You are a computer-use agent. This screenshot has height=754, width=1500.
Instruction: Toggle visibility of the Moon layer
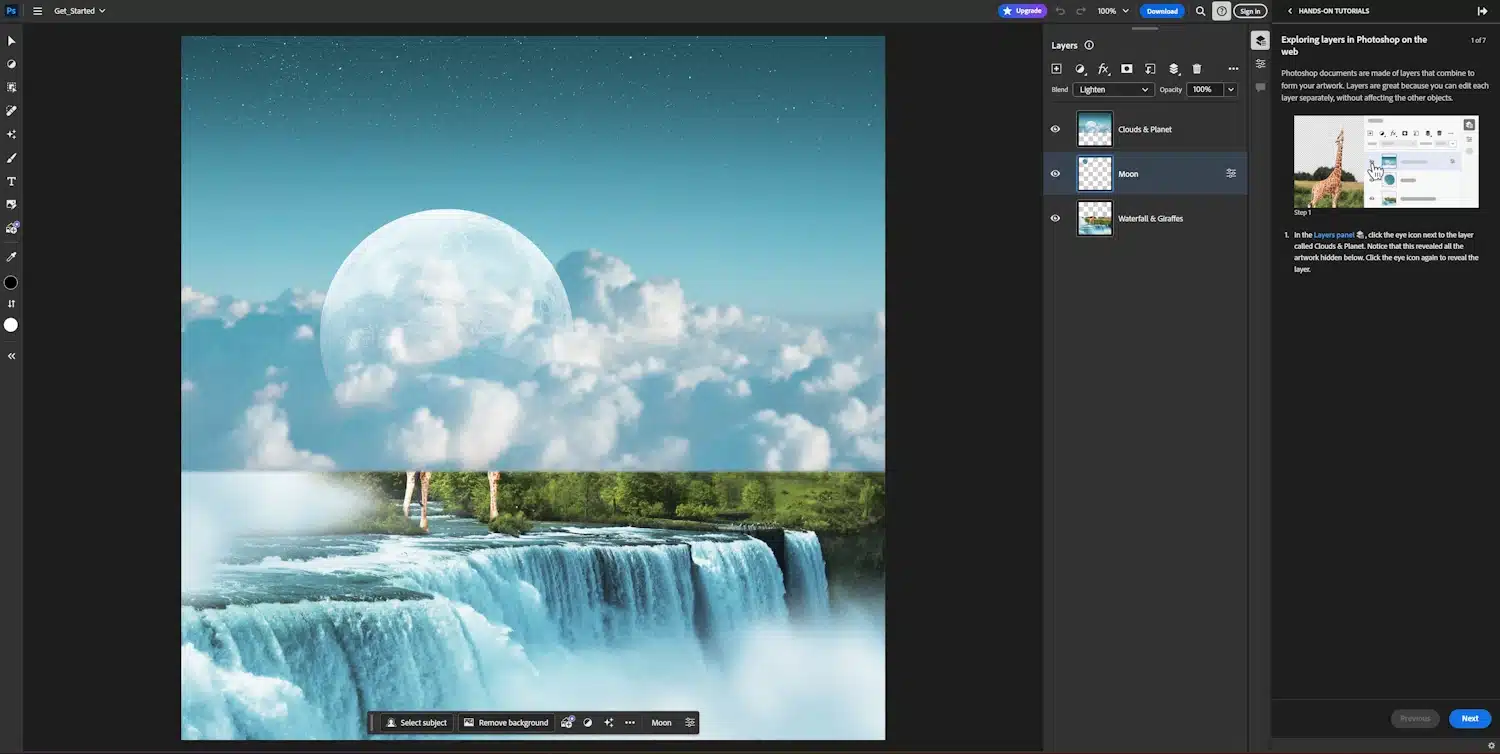pyautogui.click(x=1055, y=174)
